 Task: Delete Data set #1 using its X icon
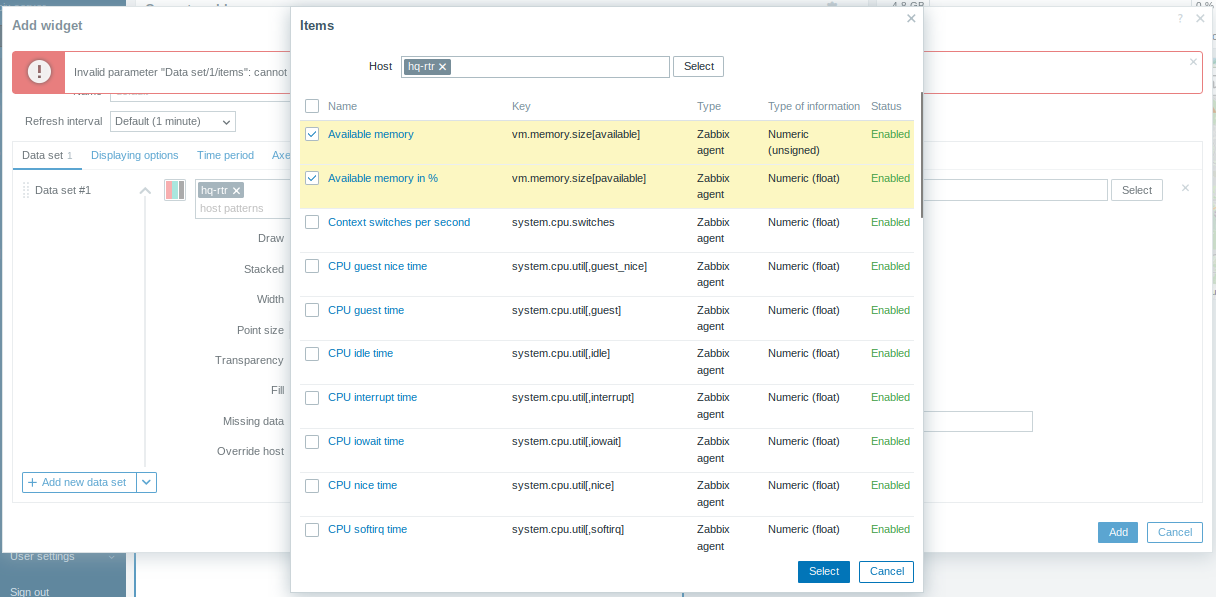pos(1186,188)
